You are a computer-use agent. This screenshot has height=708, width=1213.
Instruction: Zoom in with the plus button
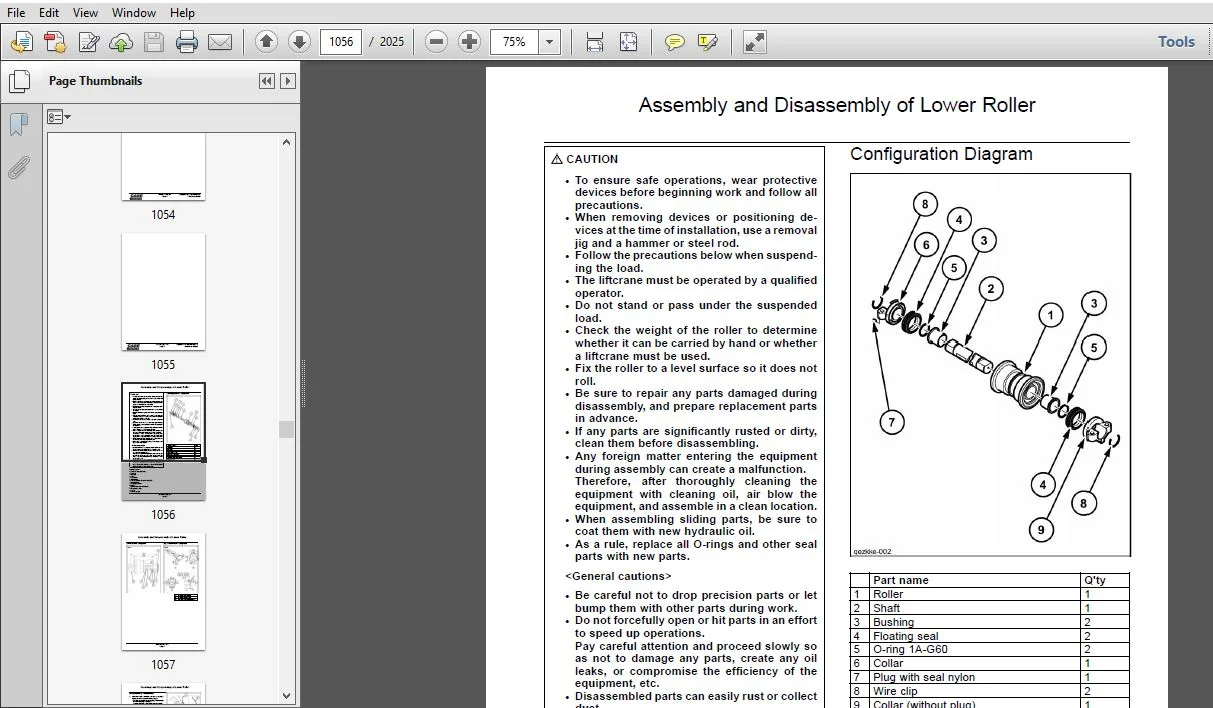tap(469, 42)
